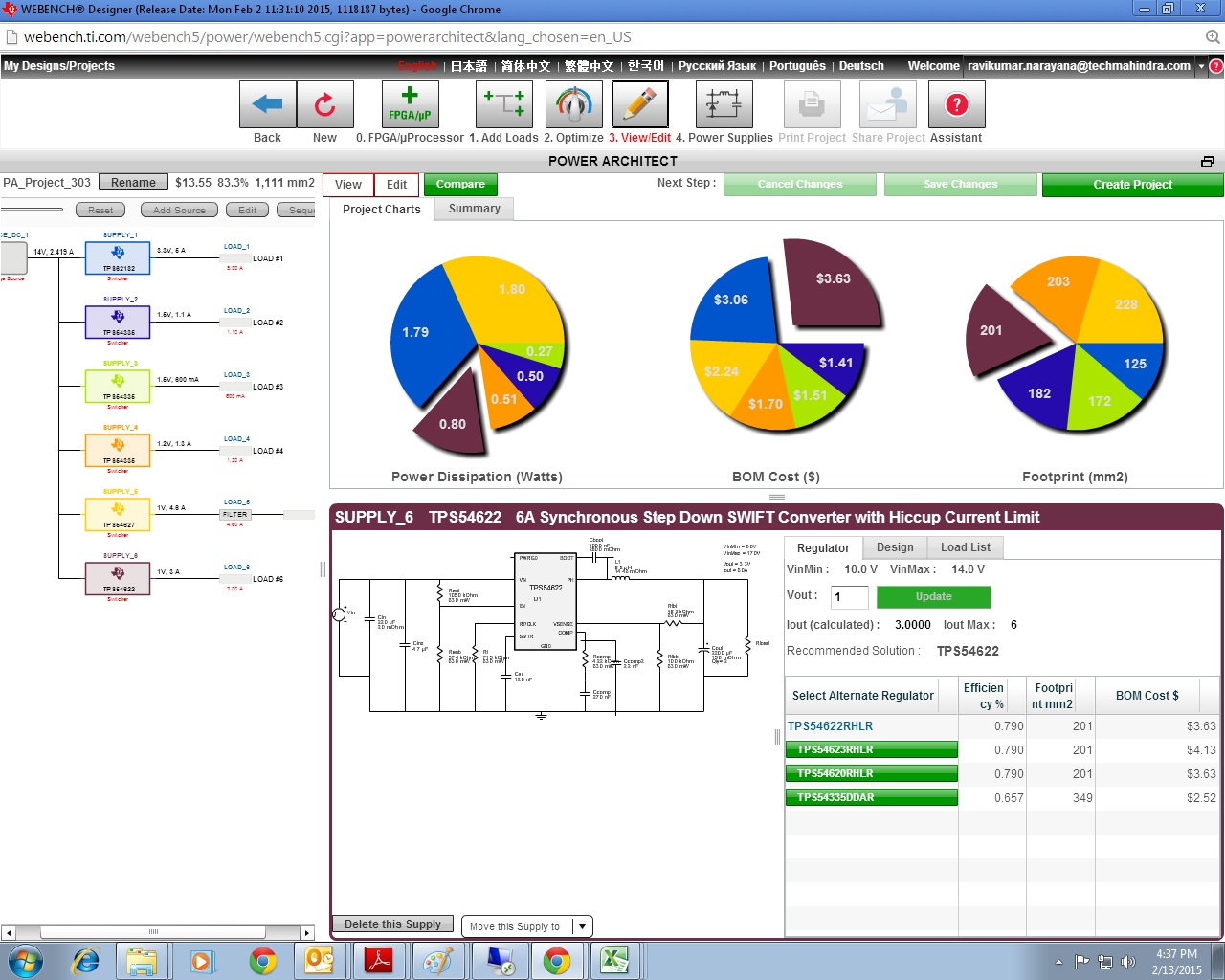Click the red help icon beside user email

point(1215,66)
